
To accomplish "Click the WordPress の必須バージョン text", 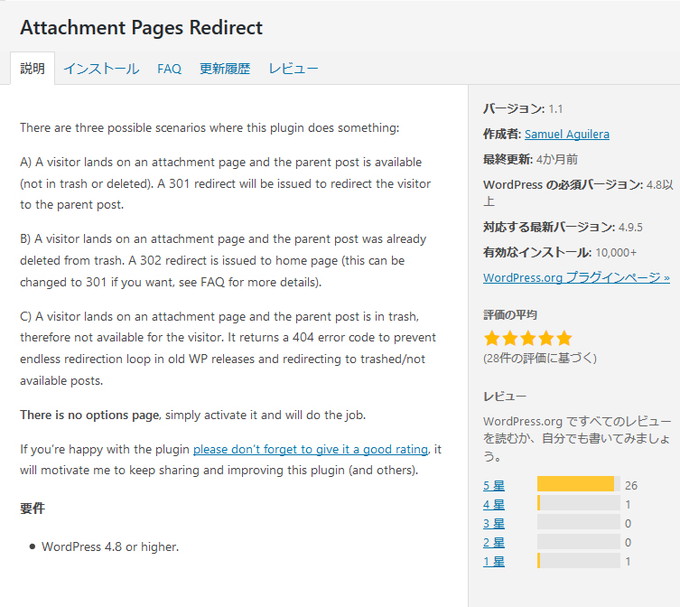I will tap(578, 193).
